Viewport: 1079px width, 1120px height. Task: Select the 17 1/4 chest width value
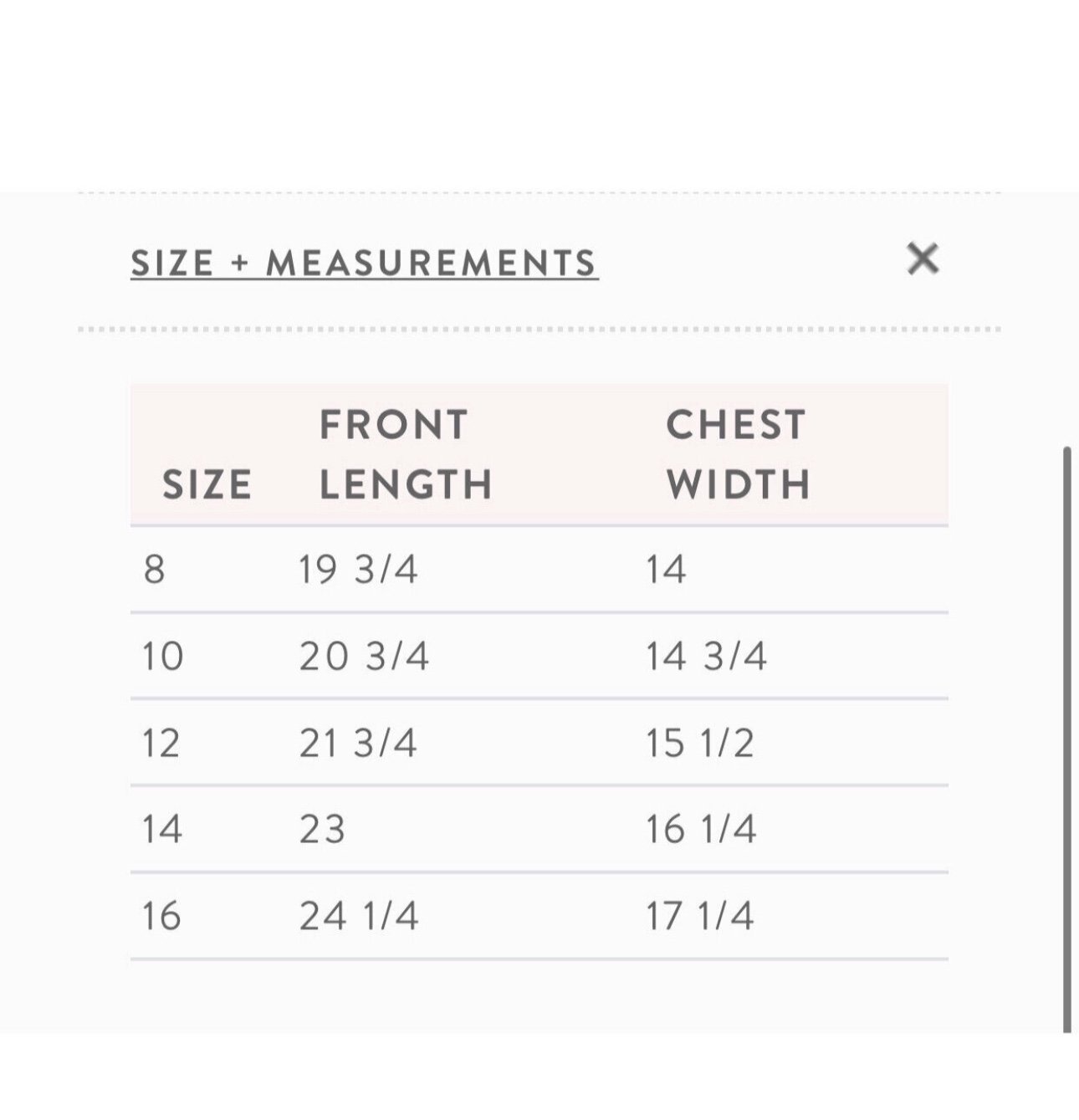(x=700, y=916)
